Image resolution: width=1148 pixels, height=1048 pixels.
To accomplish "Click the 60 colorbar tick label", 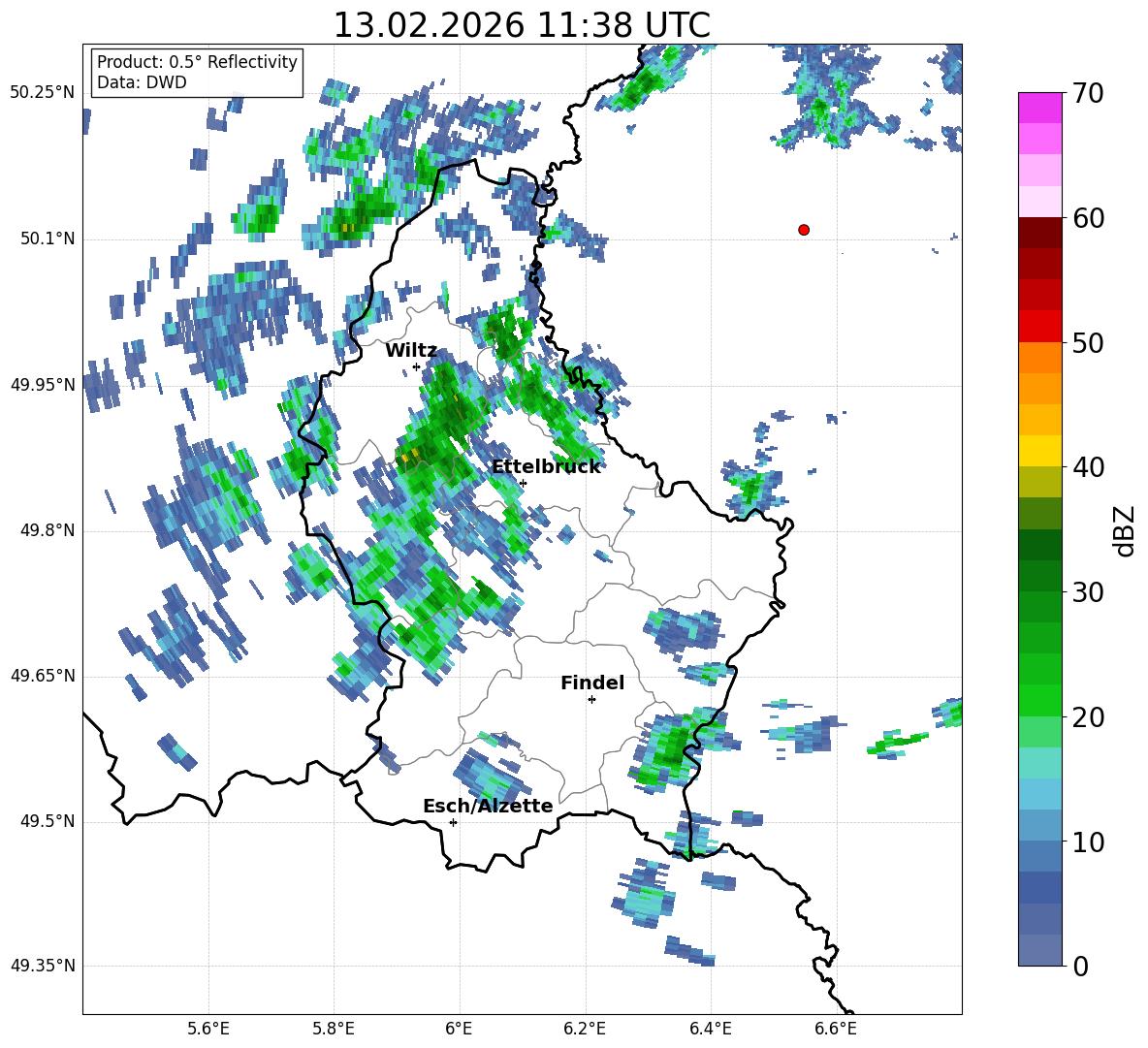I will point(1087,218).
